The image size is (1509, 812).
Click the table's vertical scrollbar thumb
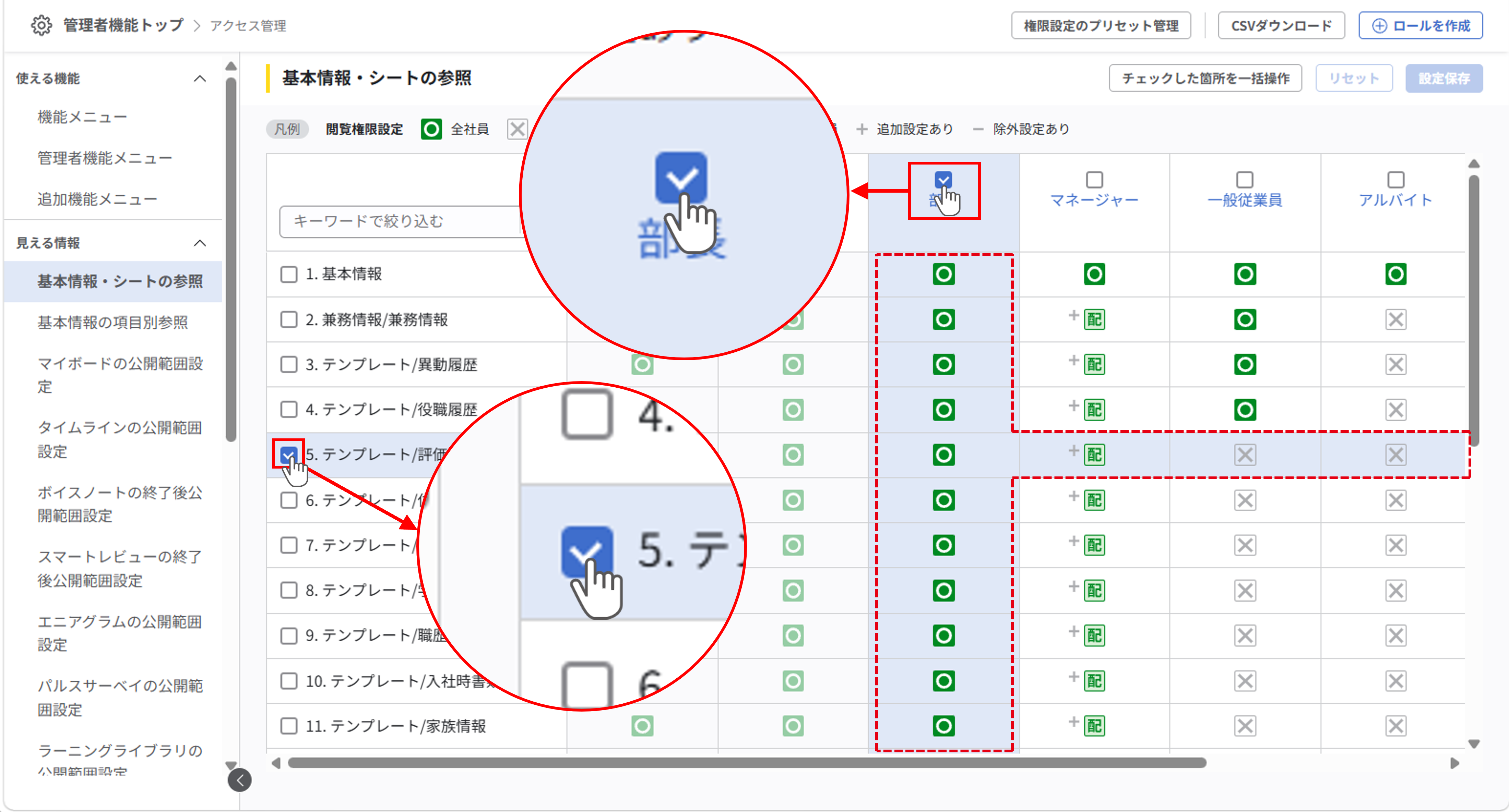(x=1474, y=310)
